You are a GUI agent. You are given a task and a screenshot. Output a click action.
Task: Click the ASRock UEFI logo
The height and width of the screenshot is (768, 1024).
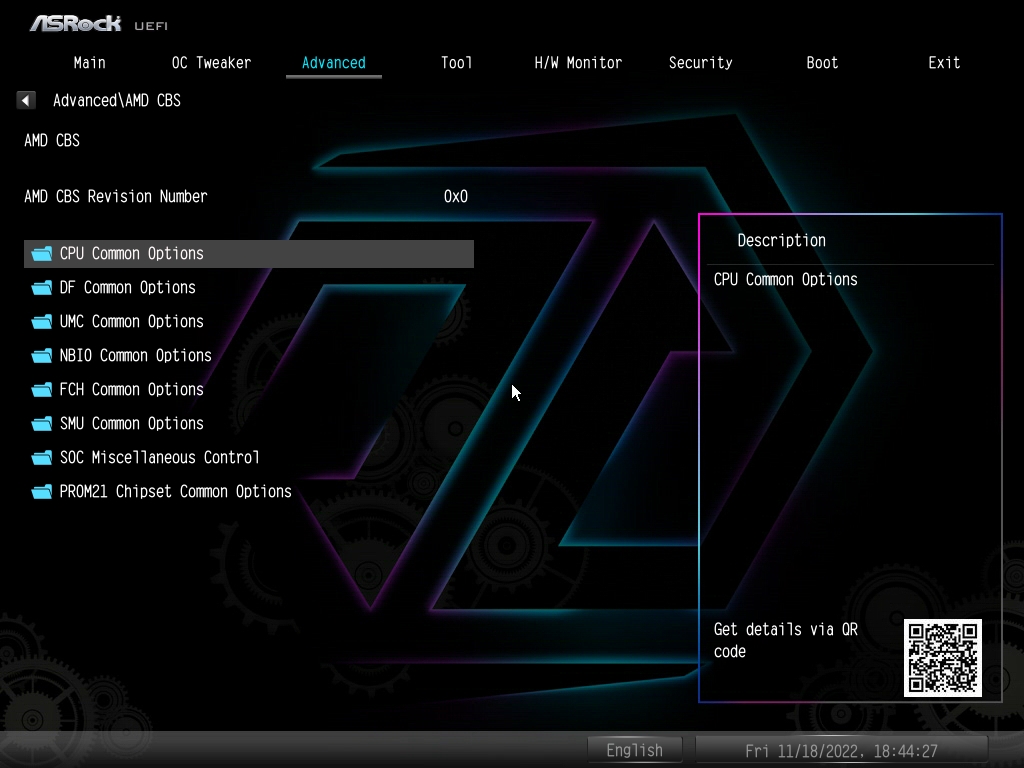[99, 24]
